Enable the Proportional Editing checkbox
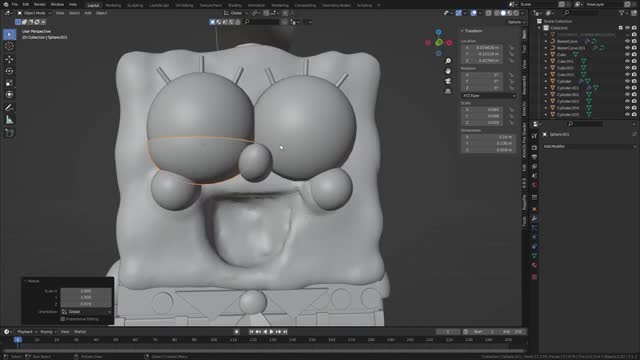This screenshot has height=360, width=640. 62,319
